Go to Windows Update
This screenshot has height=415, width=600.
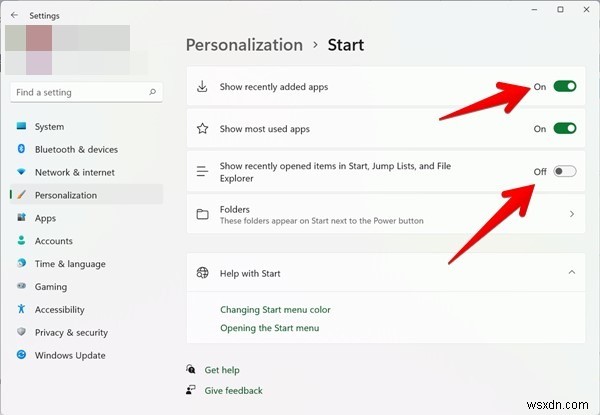[x=86, y=355]
